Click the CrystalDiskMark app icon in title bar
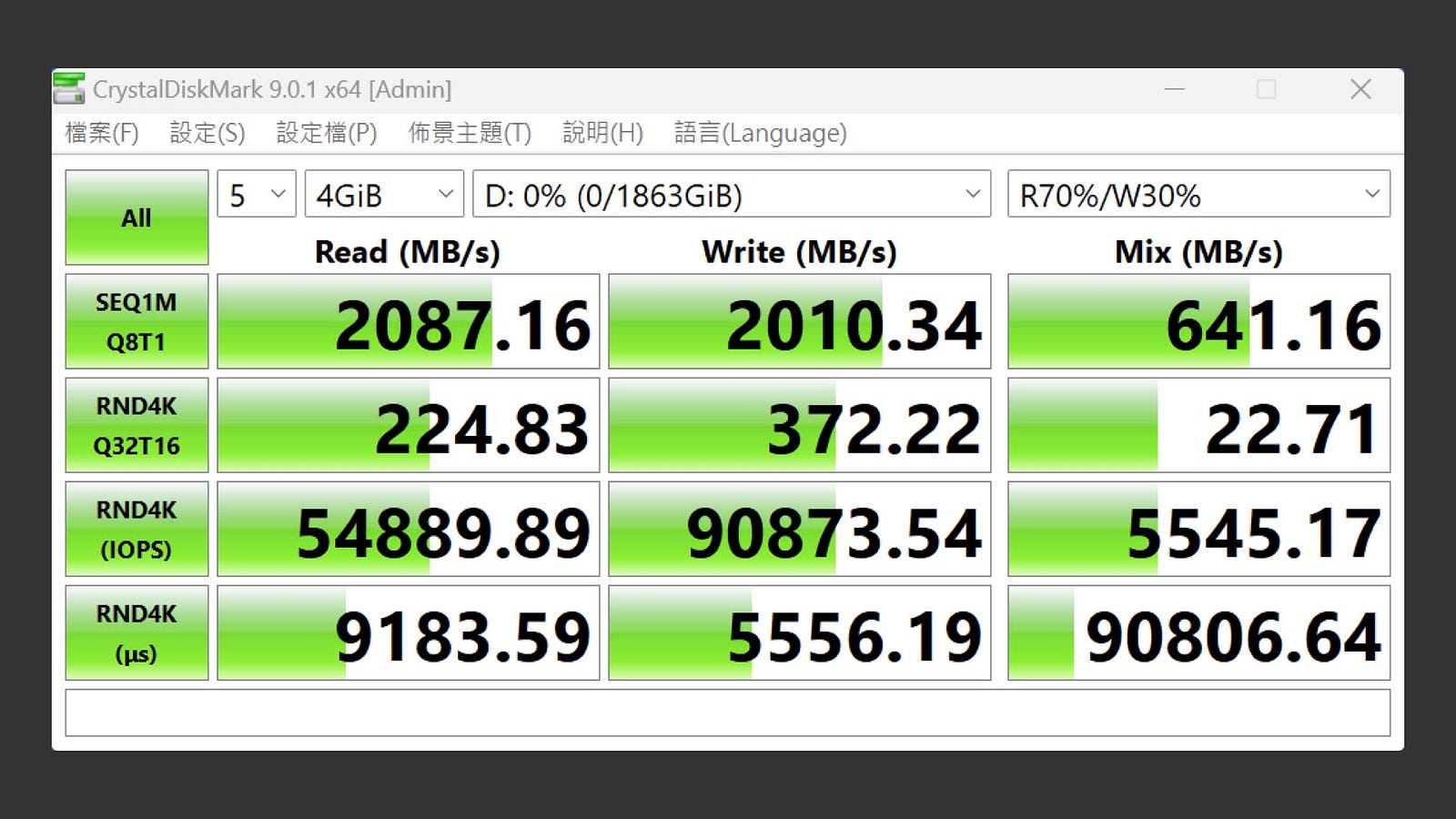The height and width of the screenshot is (819, 1456). pyautogui.click(x=69, y=89)
